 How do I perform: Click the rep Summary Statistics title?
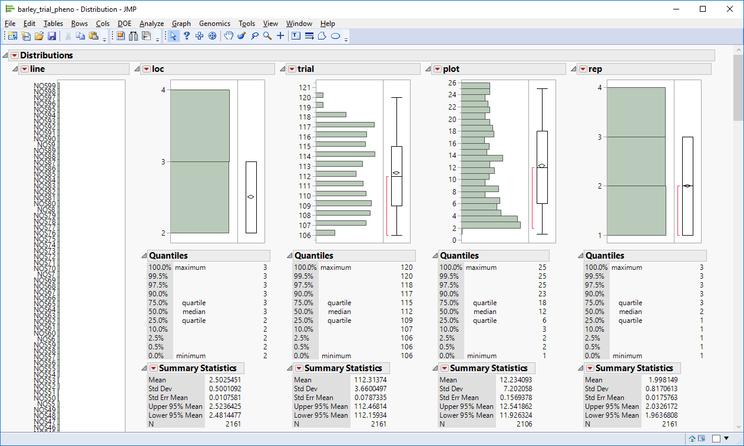(x=634, y=368)
